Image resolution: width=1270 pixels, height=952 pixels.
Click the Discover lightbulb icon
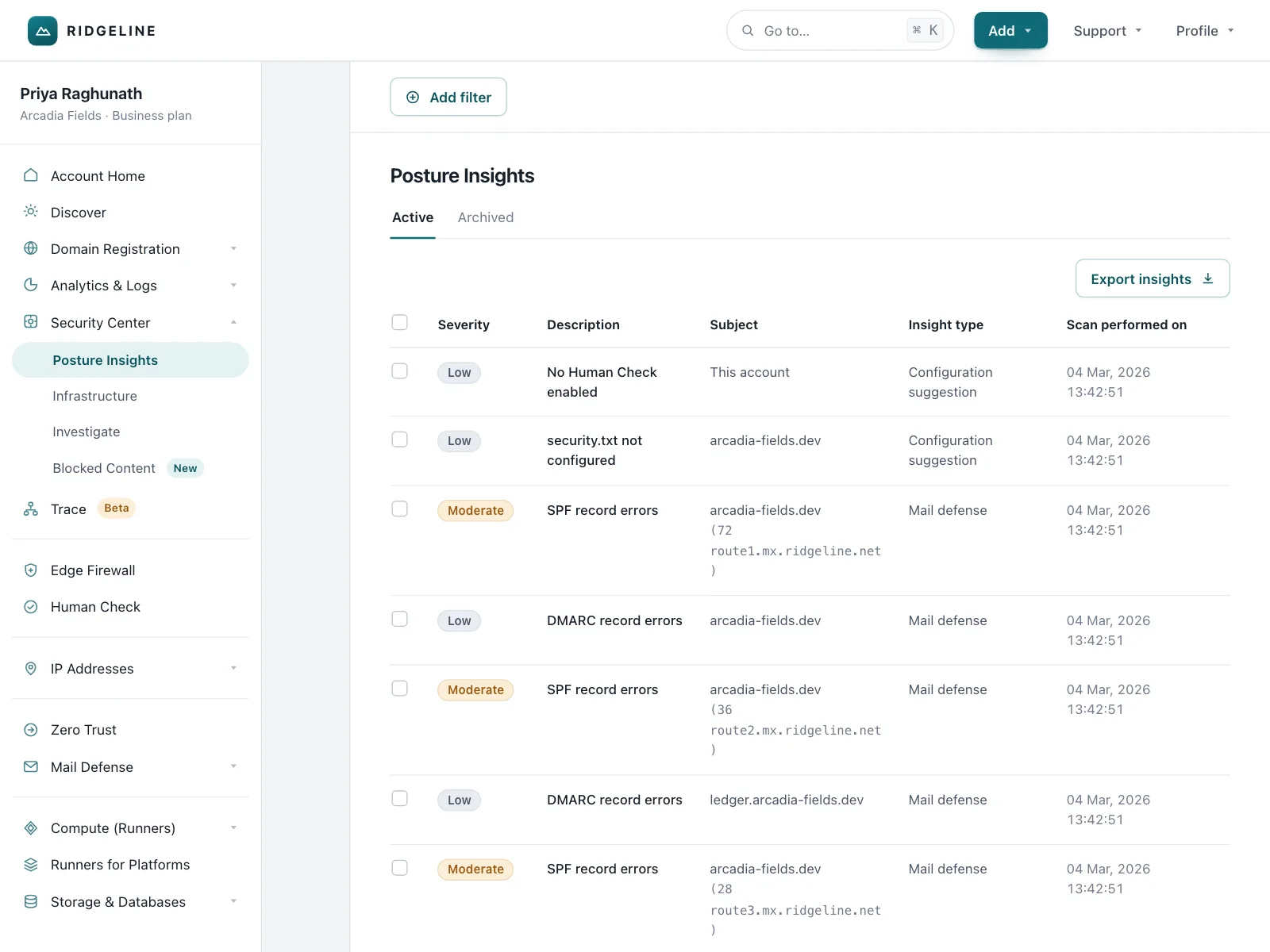coord(31,212)
